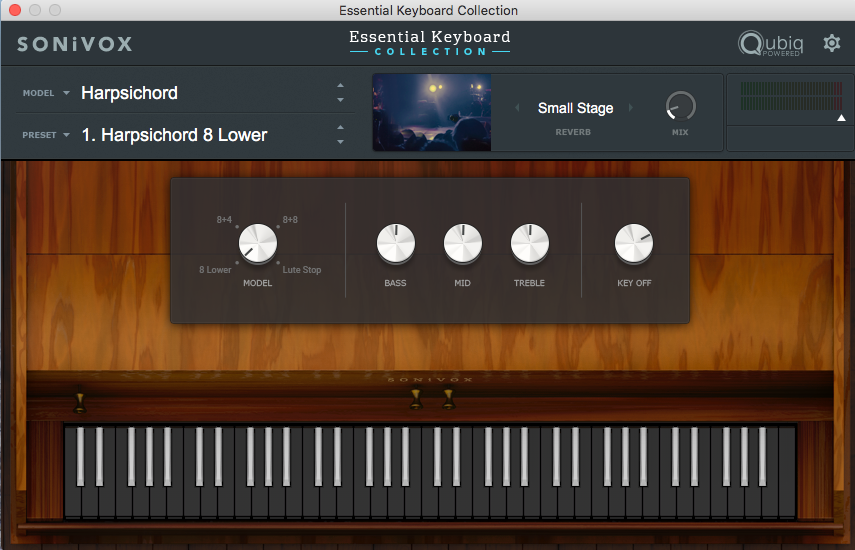This screenshot has width=855, height=550.
Task: Open the settings gear icon
Action: coord(831,43)
